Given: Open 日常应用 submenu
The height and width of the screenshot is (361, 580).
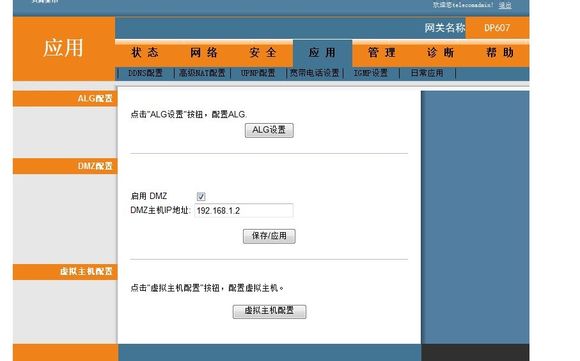Looking at the screenshot, I should click(x=427, y=73).
